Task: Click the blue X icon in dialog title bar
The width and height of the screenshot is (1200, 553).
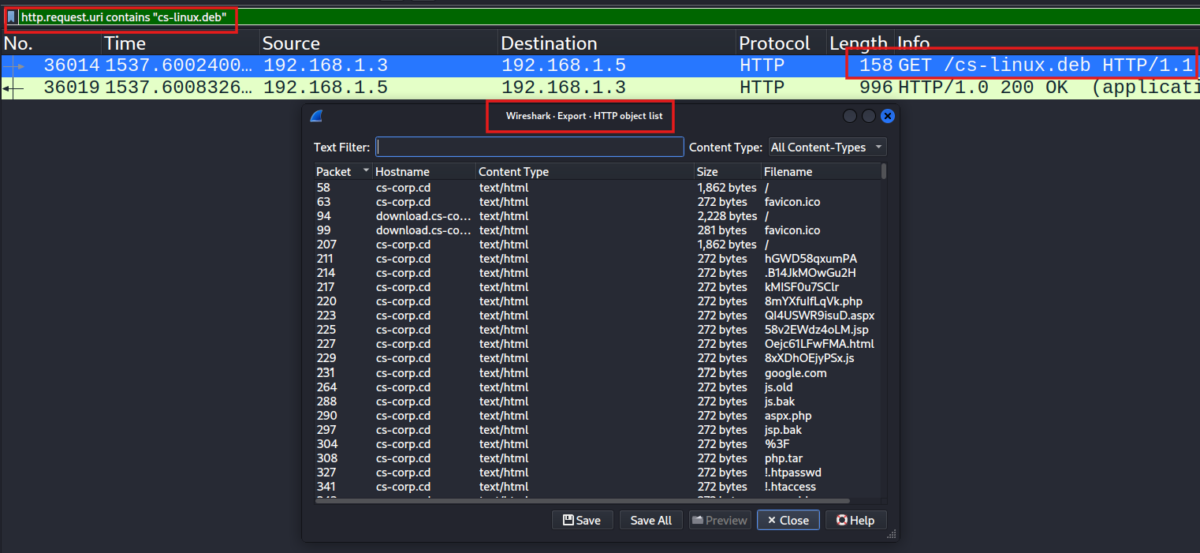Action: coord(887,116)
